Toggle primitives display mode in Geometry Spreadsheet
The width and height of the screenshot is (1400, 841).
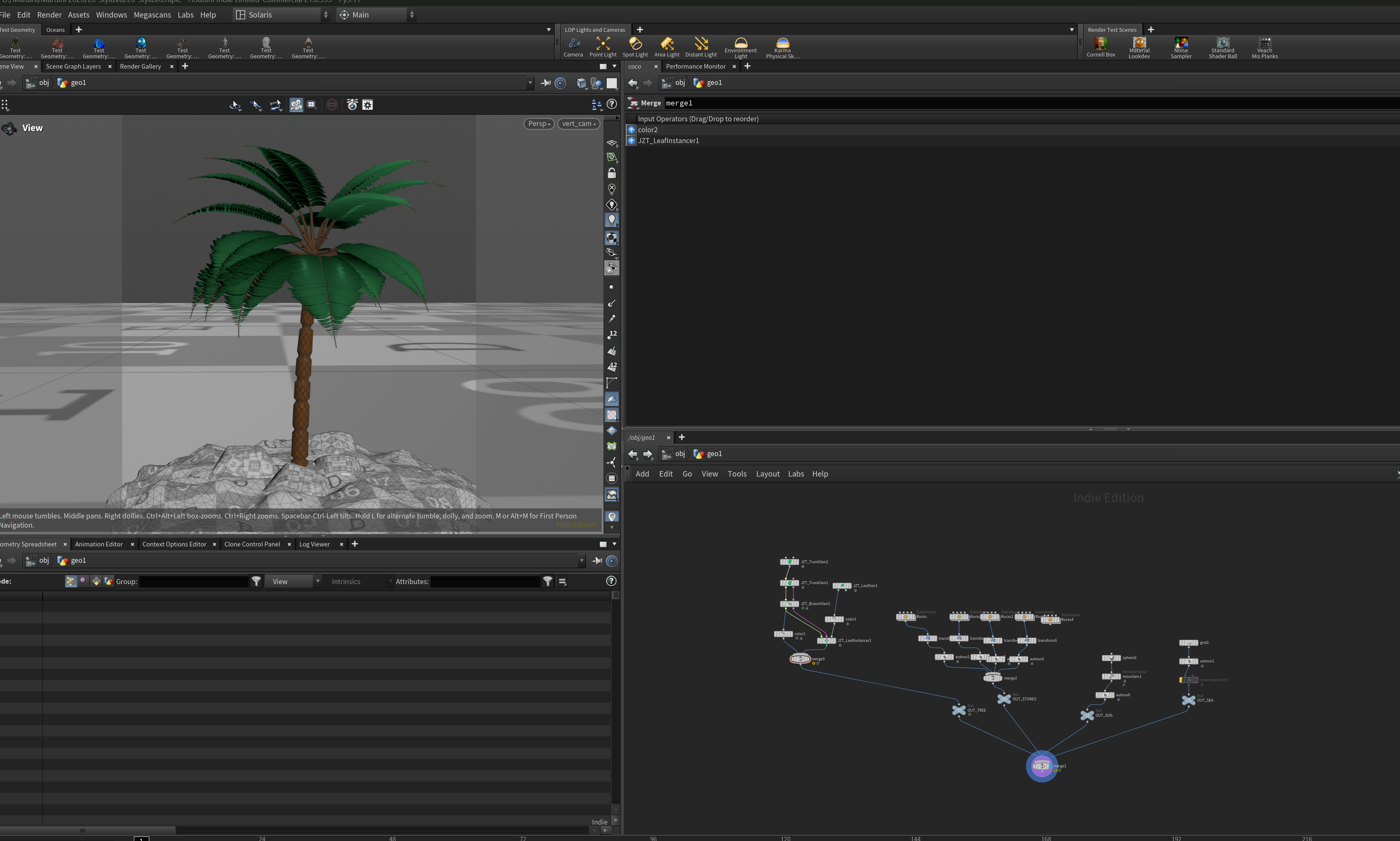click(96, 582)
